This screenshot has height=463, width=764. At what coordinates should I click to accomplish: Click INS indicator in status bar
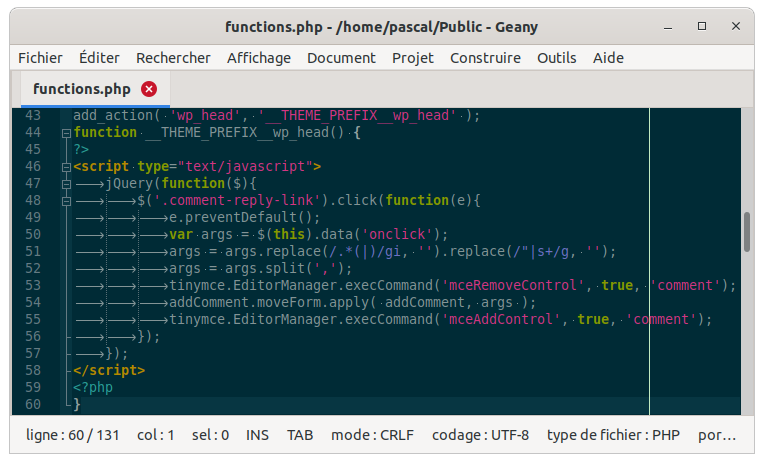coord(257,435)
